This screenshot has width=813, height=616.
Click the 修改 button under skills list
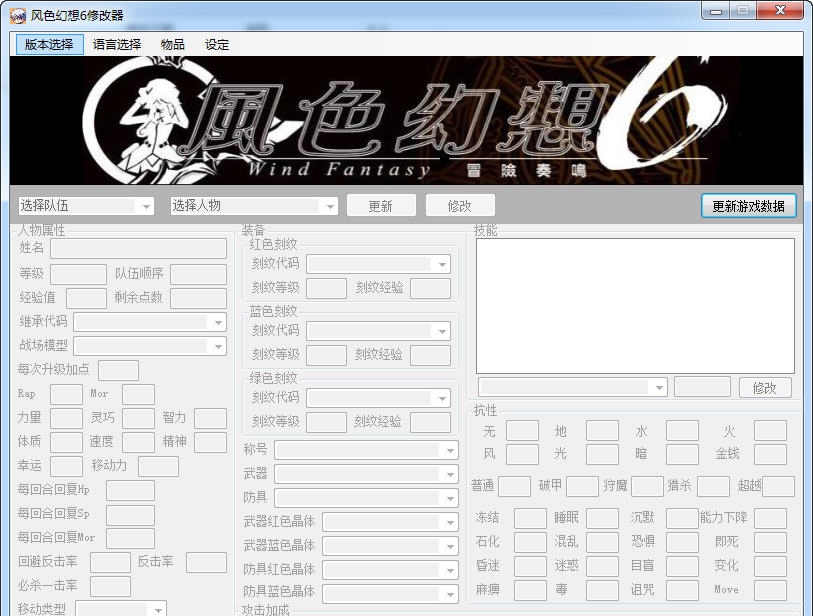(765, 387)
